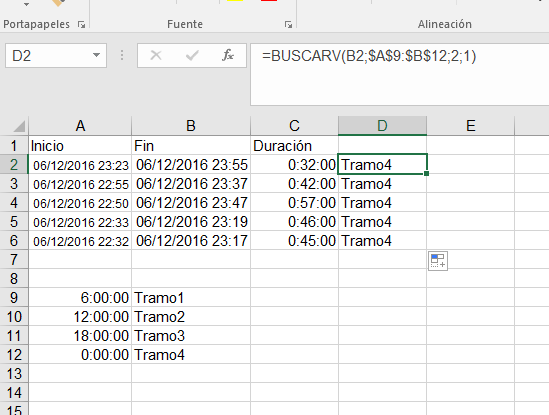Expand the Name Box dropdown arrow
The width and height of the screenshot is (549, 415).
tap(96, 55)
